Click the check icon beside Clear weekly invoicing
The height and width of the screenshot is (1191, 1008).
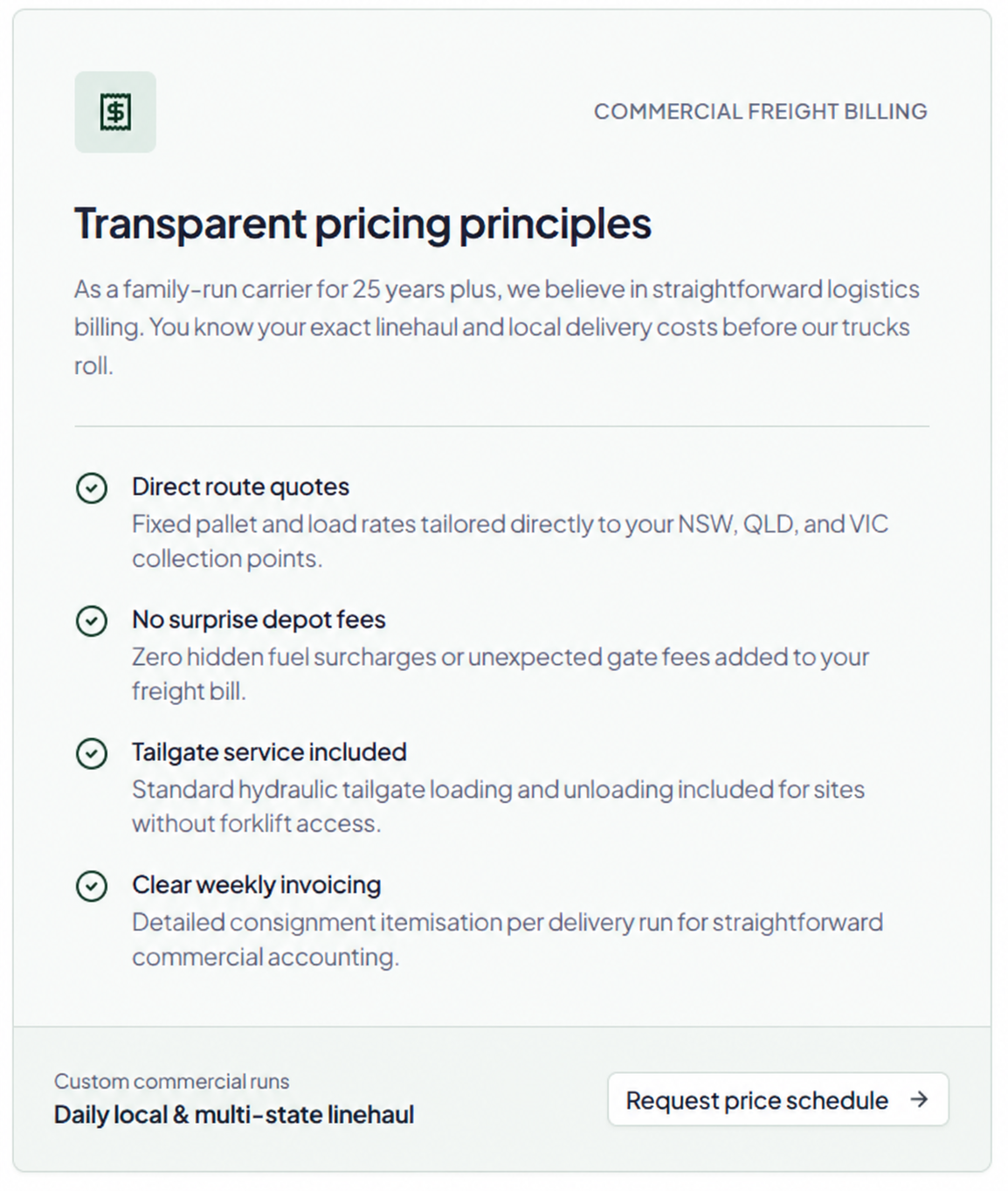click(x=92, y=886)
